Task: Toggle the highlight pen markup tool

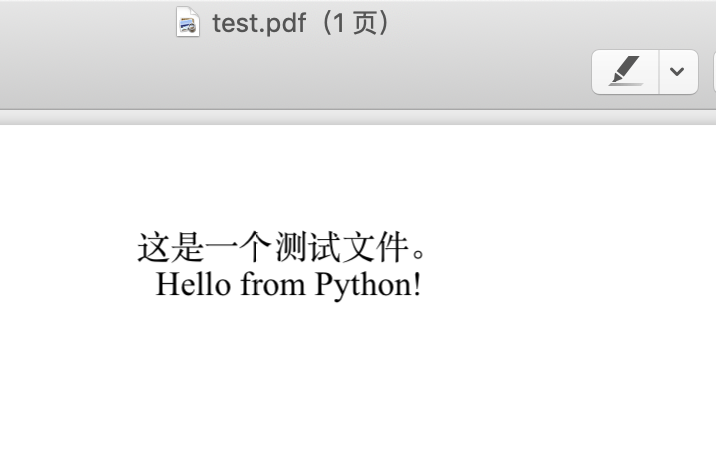Action: click(x=625, y=72)
